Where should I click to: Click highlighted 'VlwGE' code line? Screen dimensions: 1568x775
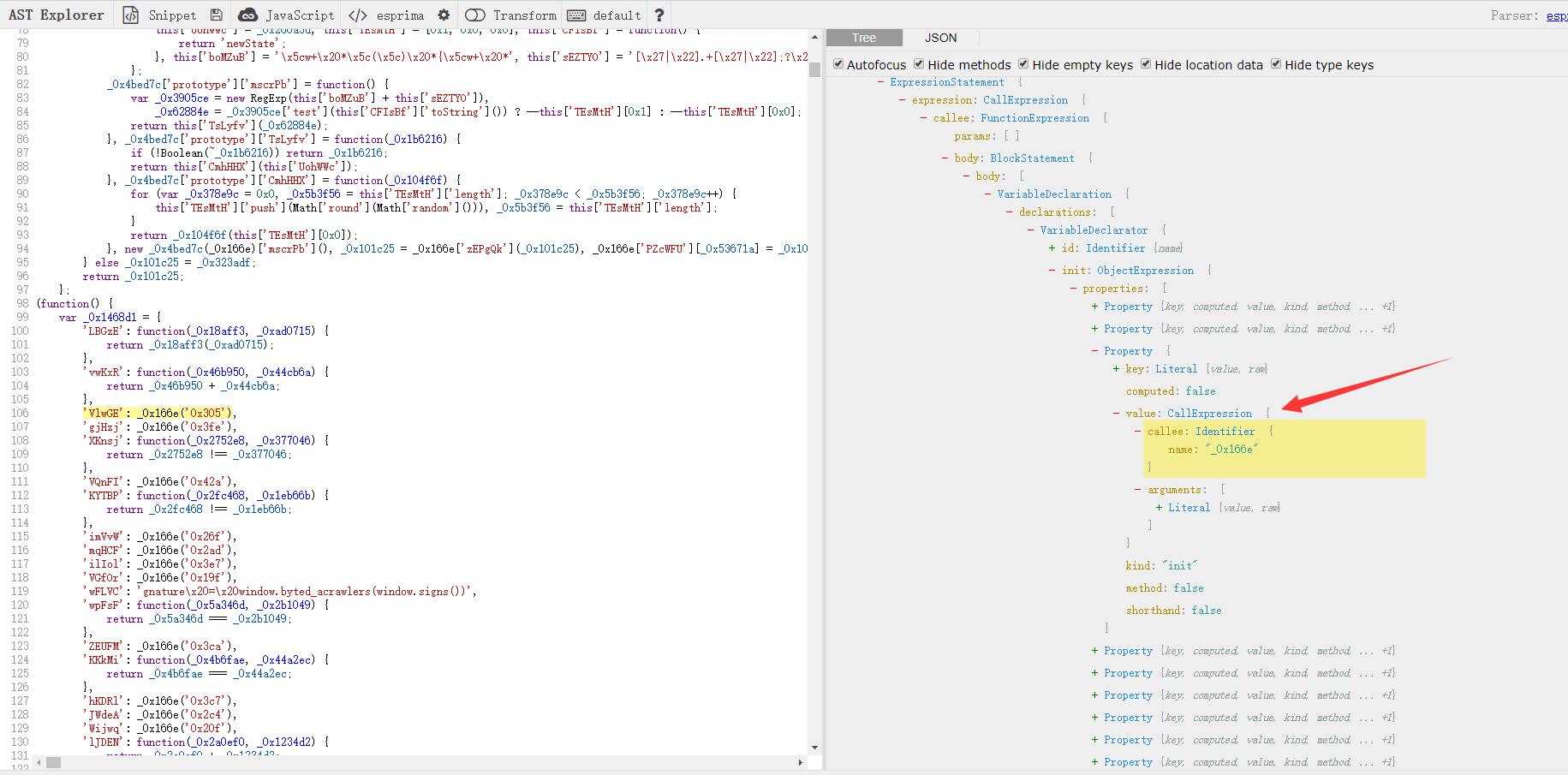click(x=158, y=413)
